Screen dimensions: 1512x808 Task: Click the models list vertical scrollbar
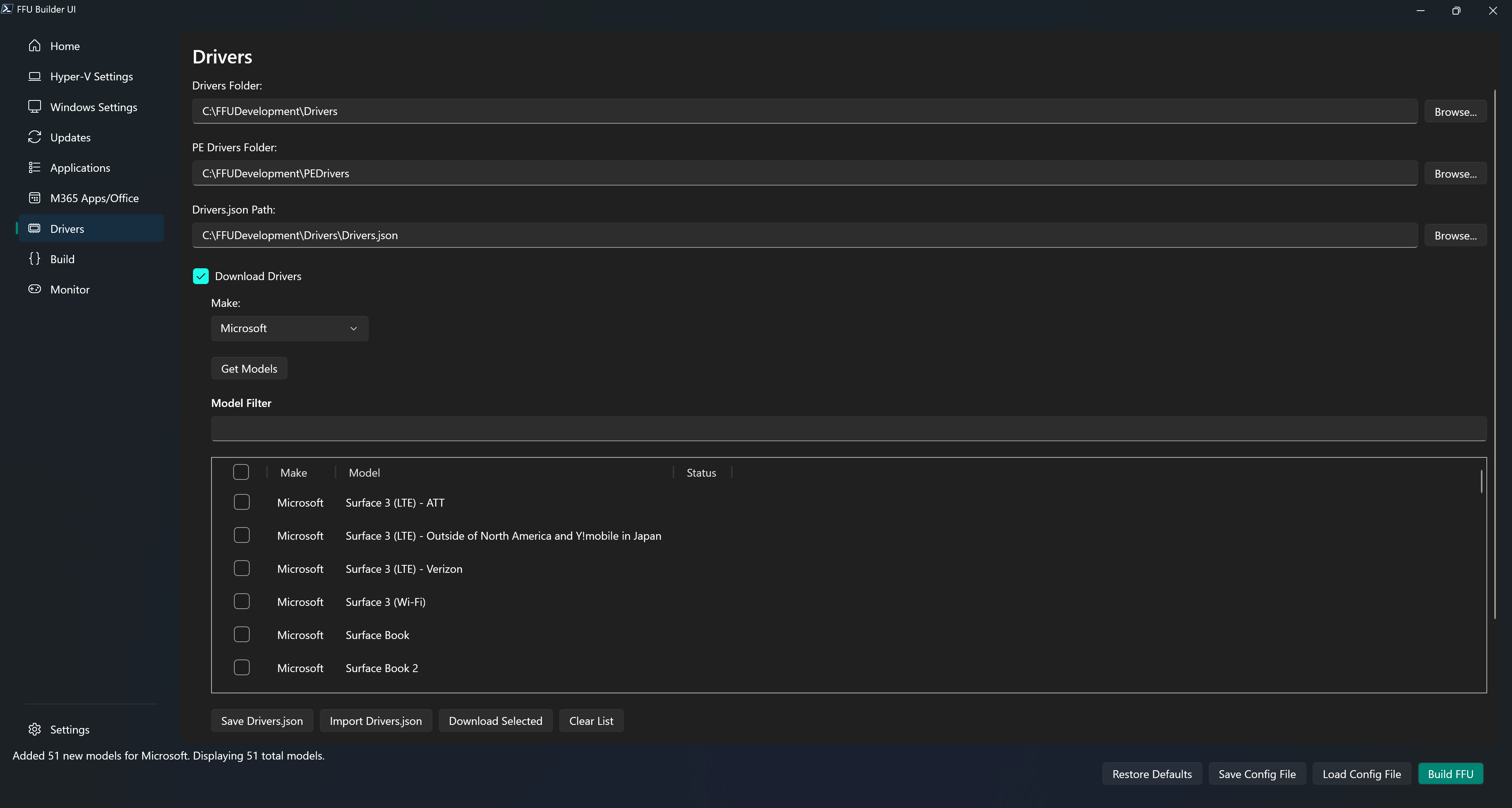[1482, 482]
